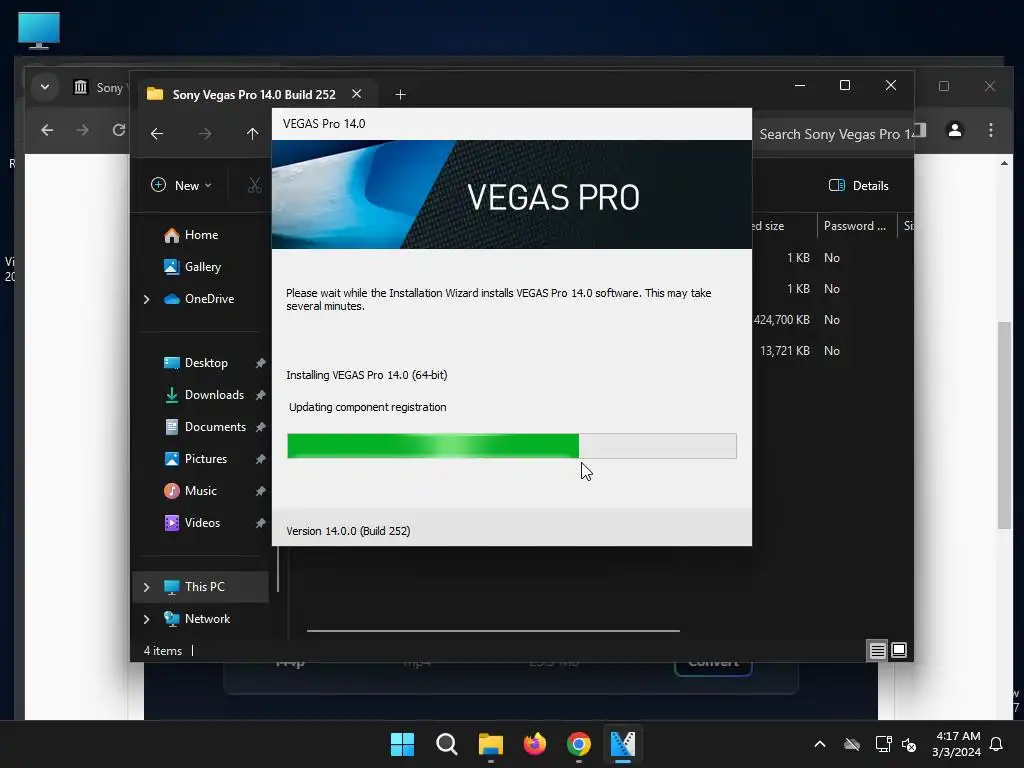Select This PC in the navigation pane
This screenshot has height=768, width=1024.
pos(204,587)
